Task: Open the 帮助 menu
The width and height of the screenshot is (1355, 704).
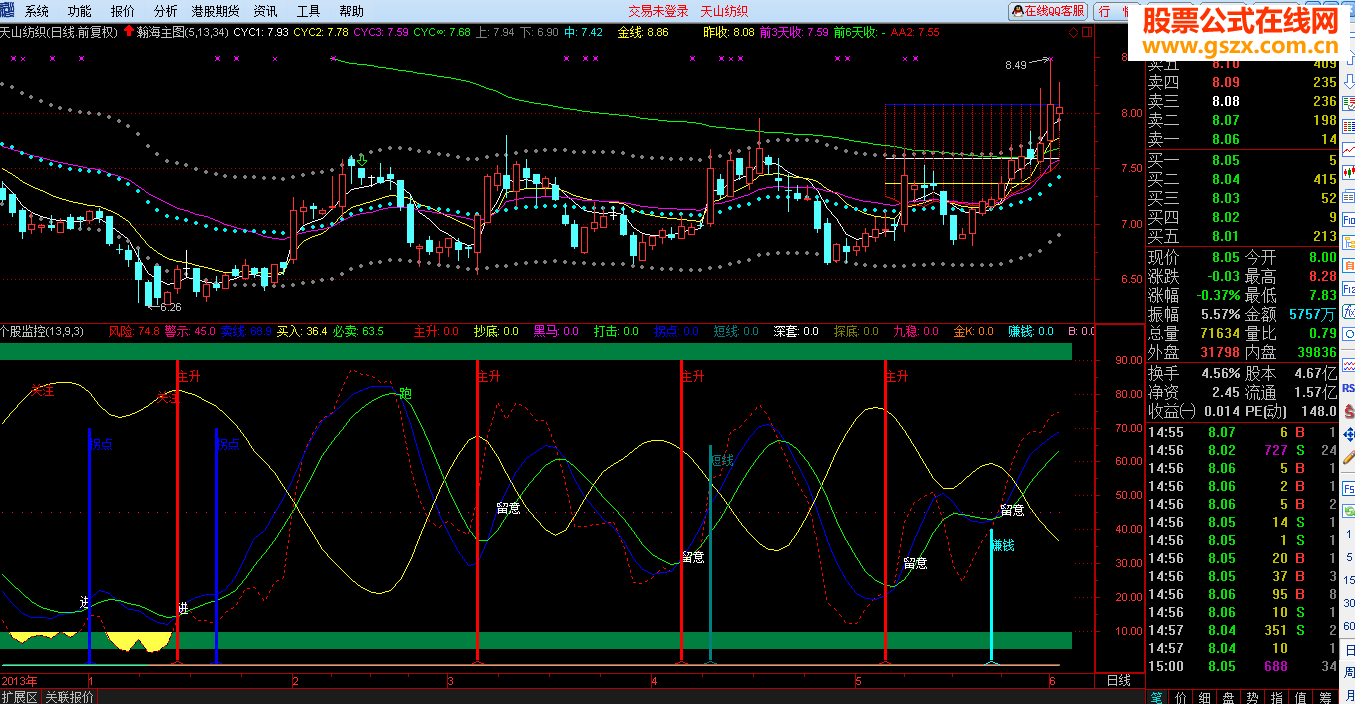Action: click(351, 11)
